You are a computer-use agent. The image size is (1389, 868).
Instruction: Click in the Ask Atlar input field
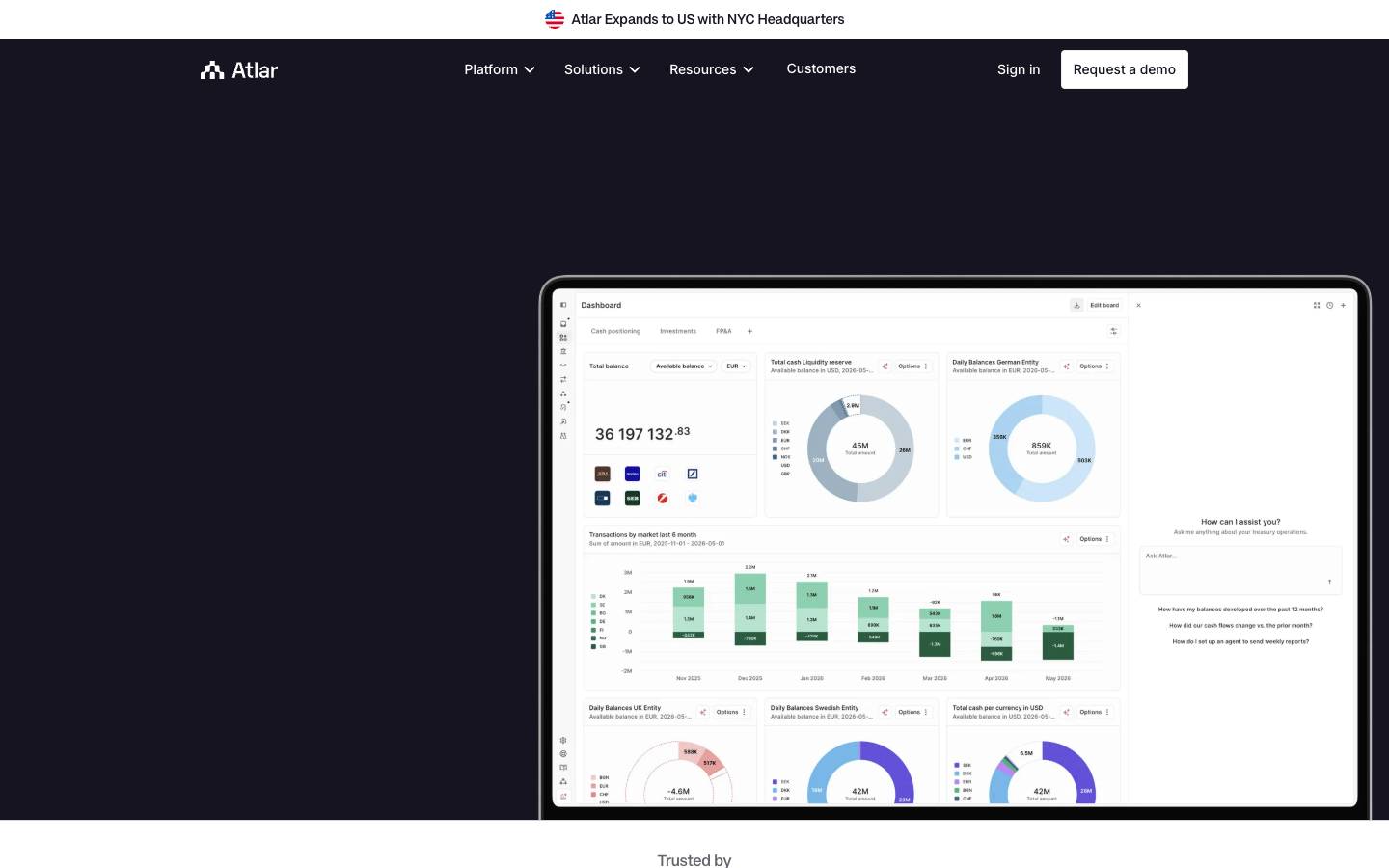pos(1240,570)
